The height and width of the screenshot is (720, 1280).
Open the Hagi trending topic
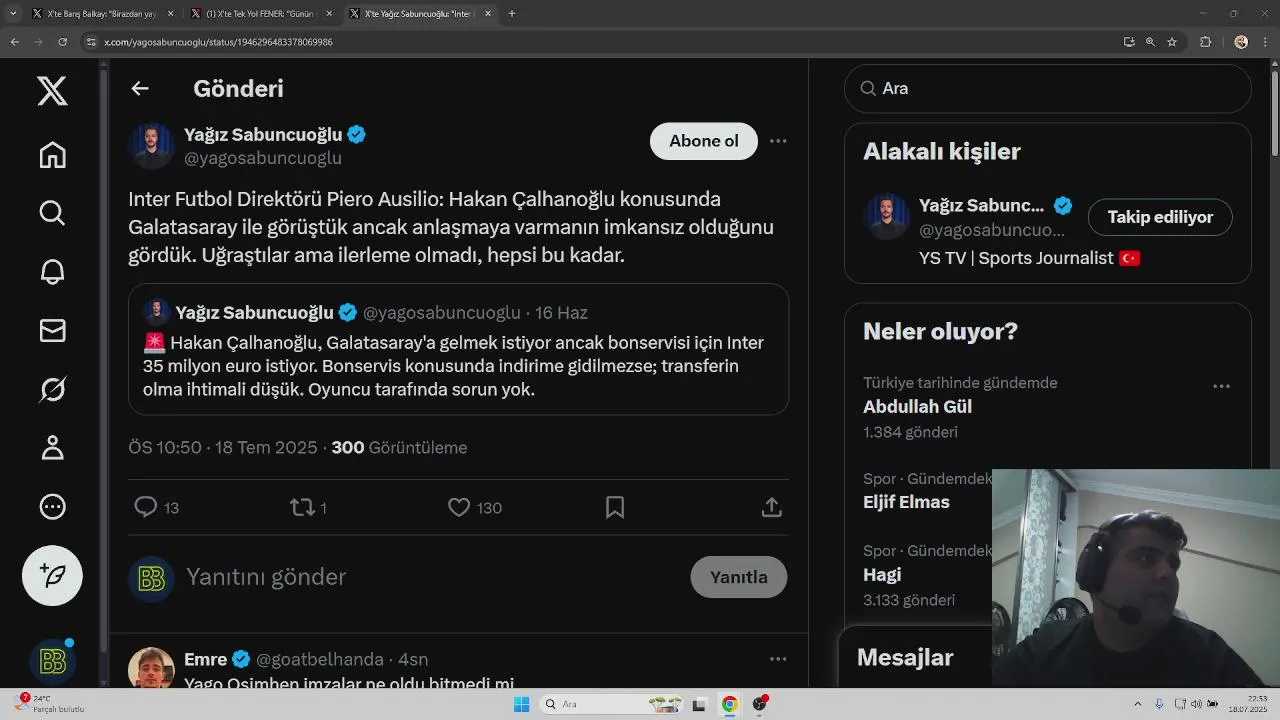[x=882, y=575]
